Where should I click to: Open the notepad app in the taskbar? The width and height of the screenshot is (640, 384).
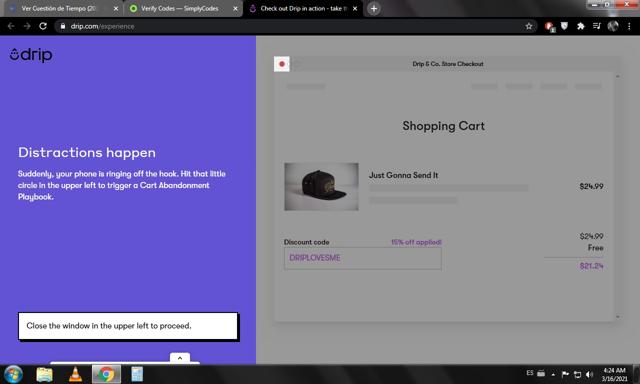tap(137, 374)
